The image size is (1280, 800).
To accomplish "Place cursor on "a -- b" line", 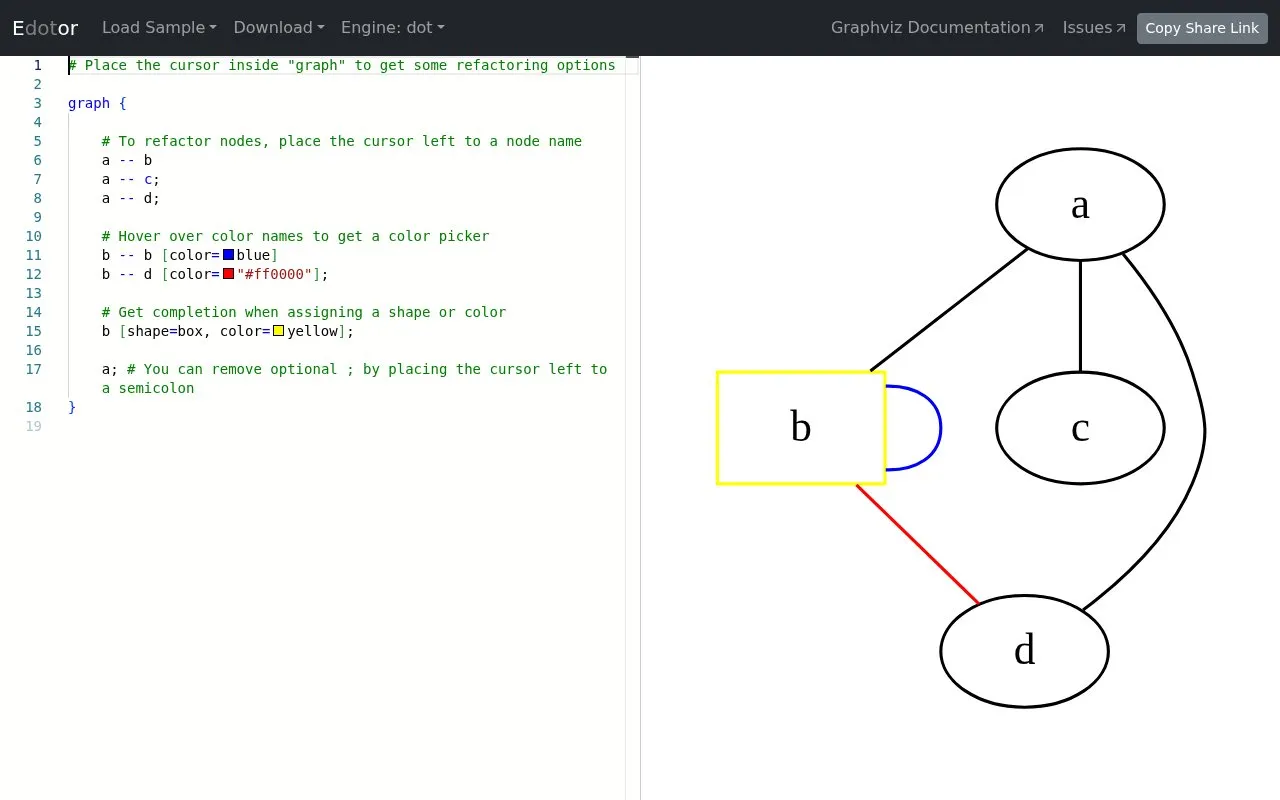I will tap(127, 160).
